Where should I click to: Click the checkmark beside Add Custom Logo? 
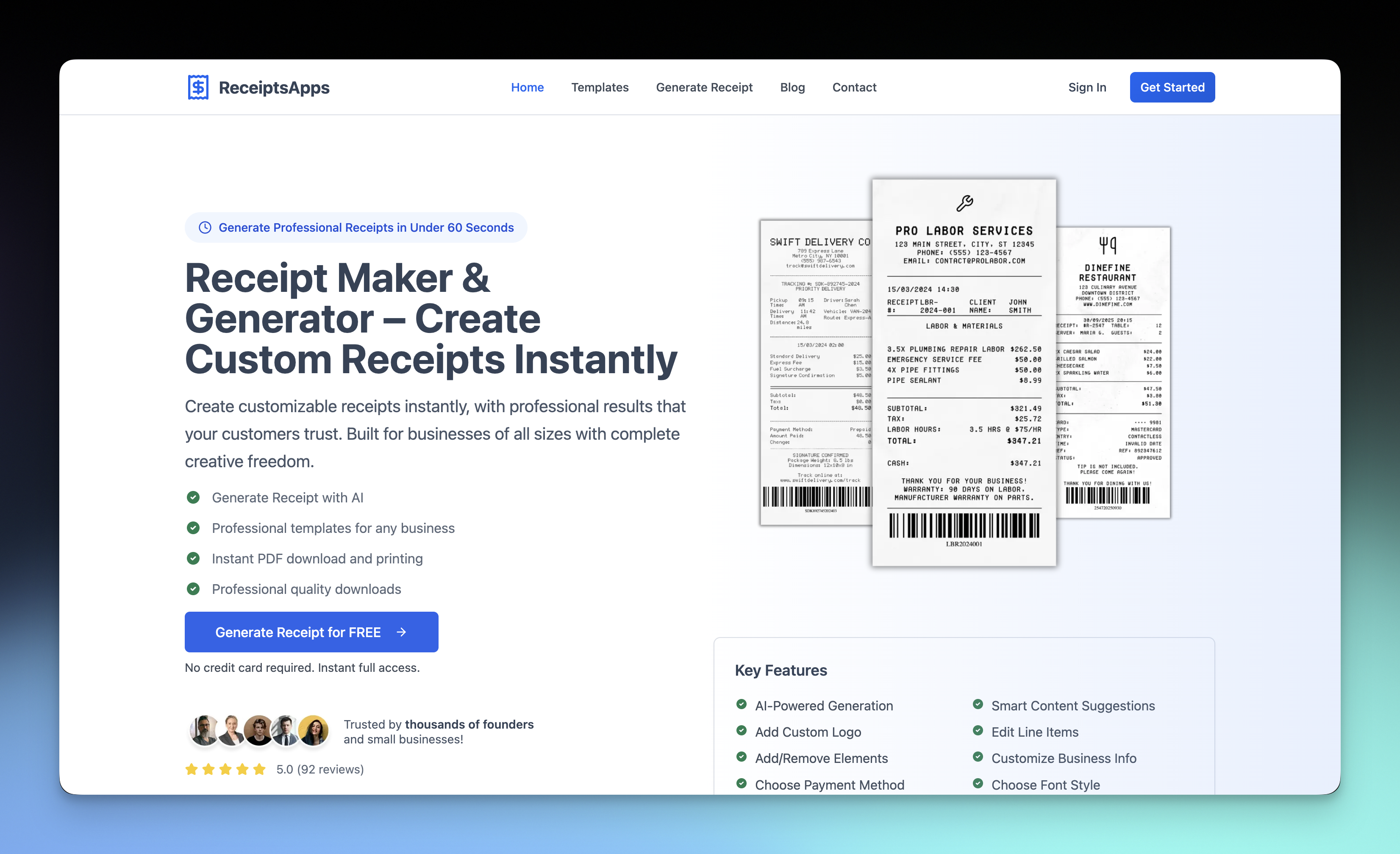(742, 731)
